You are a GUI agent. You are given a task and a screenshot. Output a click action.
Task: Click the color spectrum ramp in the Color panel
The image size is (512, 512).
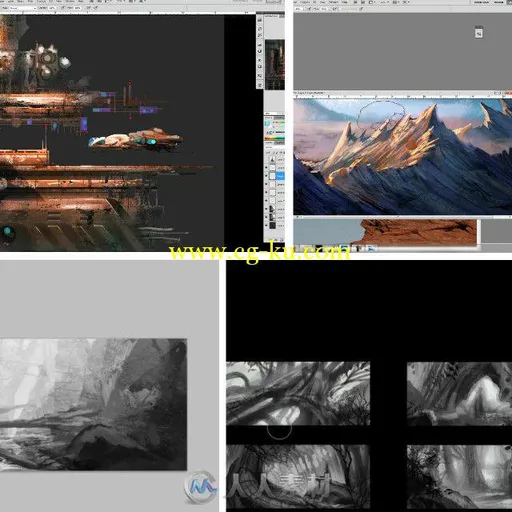point(275,138)
